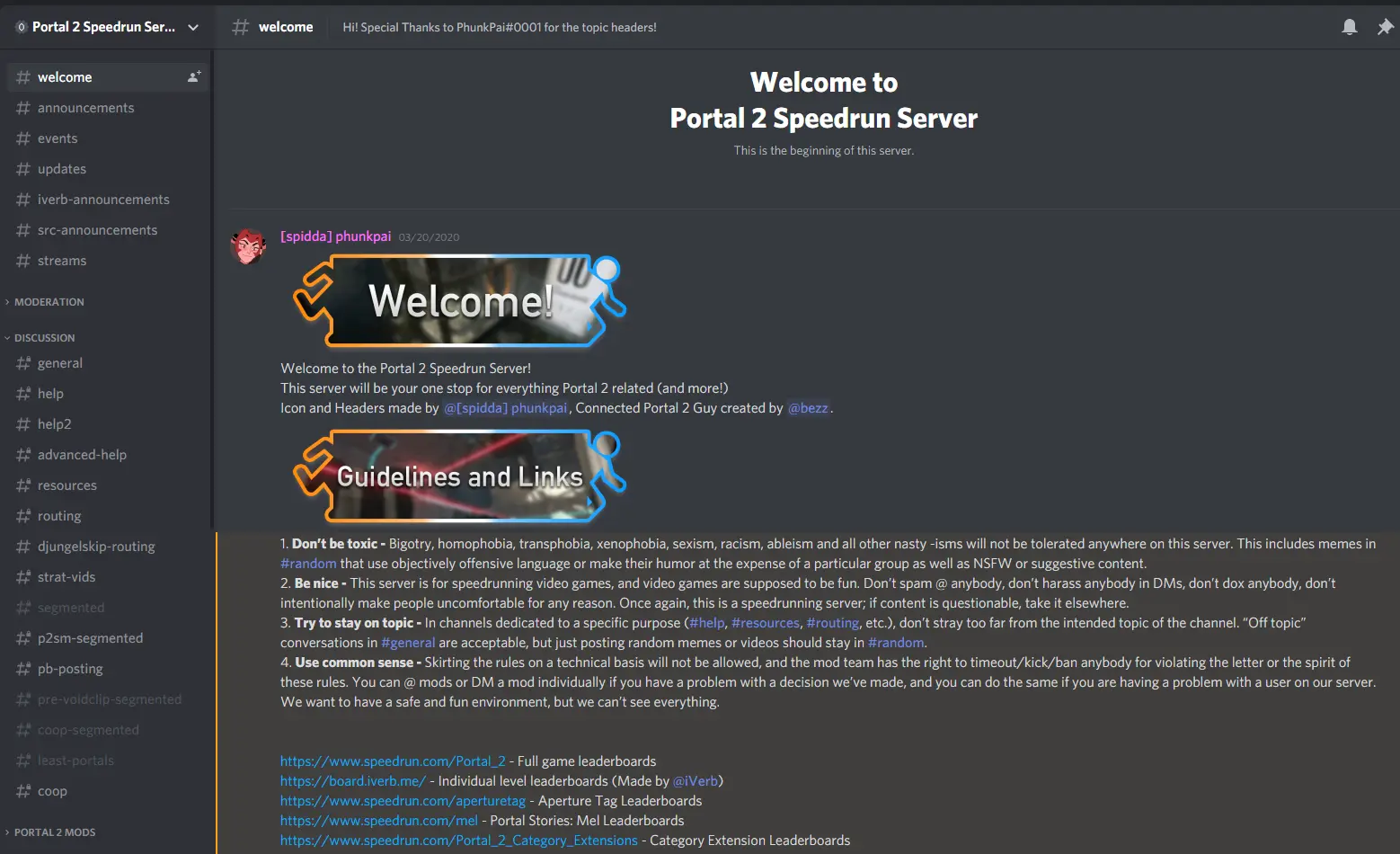Screen dimensions: 1400x854
Task: Open the #iverb-announcements channel
Action: [103, 199]
